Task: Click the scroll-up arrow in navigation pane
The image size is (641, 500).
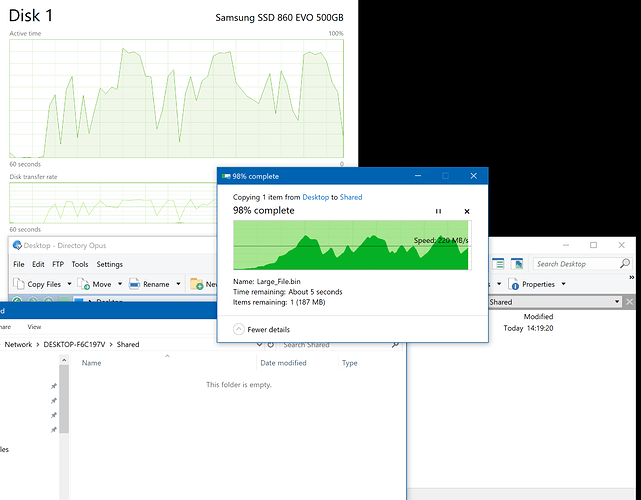Action: pyautogui.click(x=64, y=360)
